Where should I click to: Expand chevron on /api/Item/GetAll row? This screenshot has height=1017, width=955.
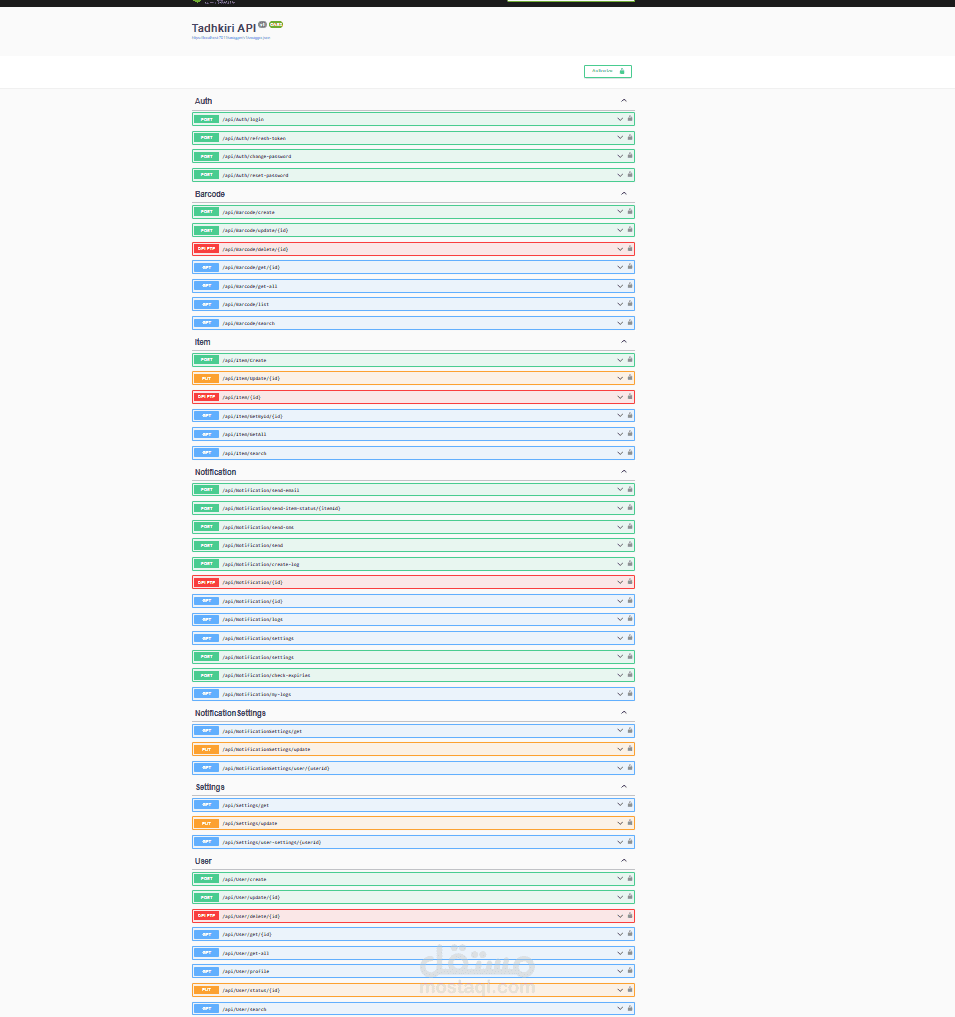pyautogui.click(x=620, y=434)
